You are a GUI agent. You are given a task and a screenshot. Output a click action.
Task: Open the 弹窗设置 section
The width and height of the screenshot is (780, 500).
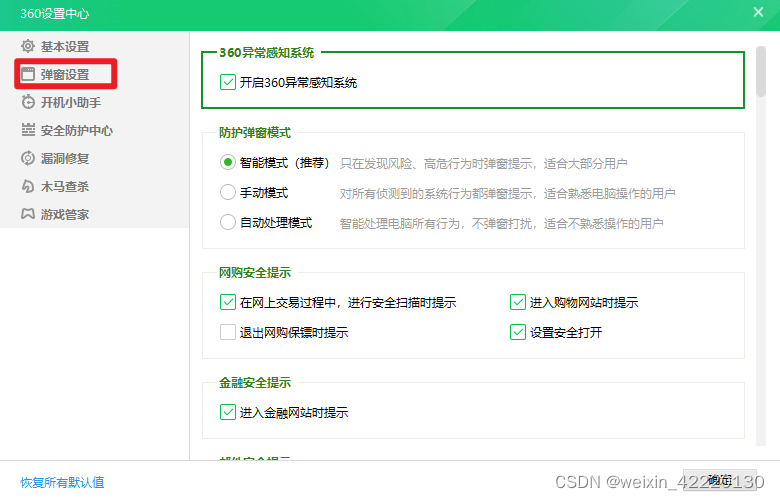pyautogui.click(x=65, y=74)
